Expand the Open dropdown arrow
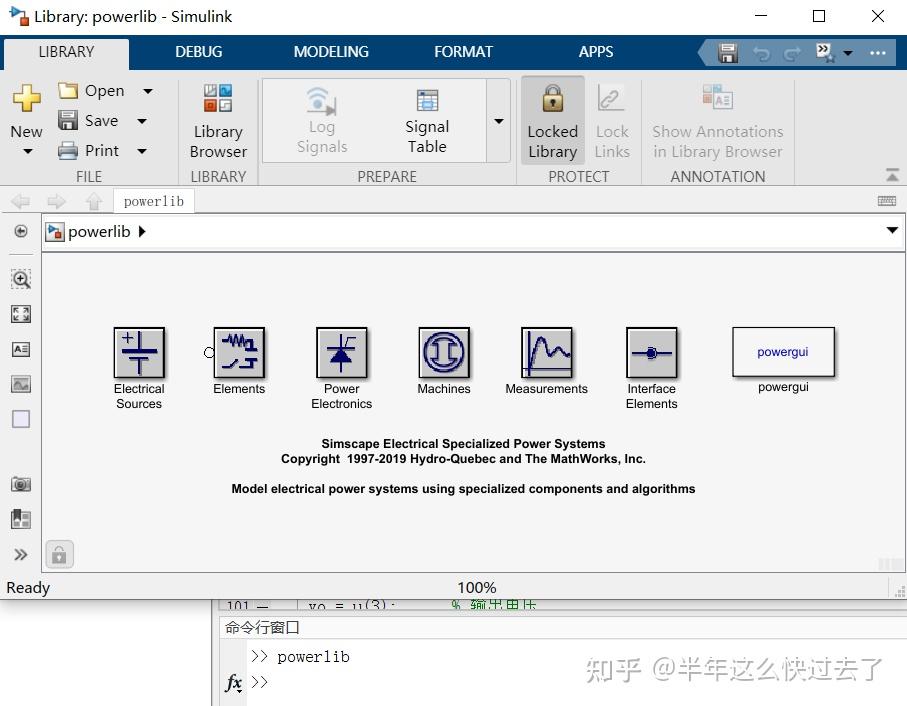The width and height of the screenshot is (907, 706). point(148,91)
